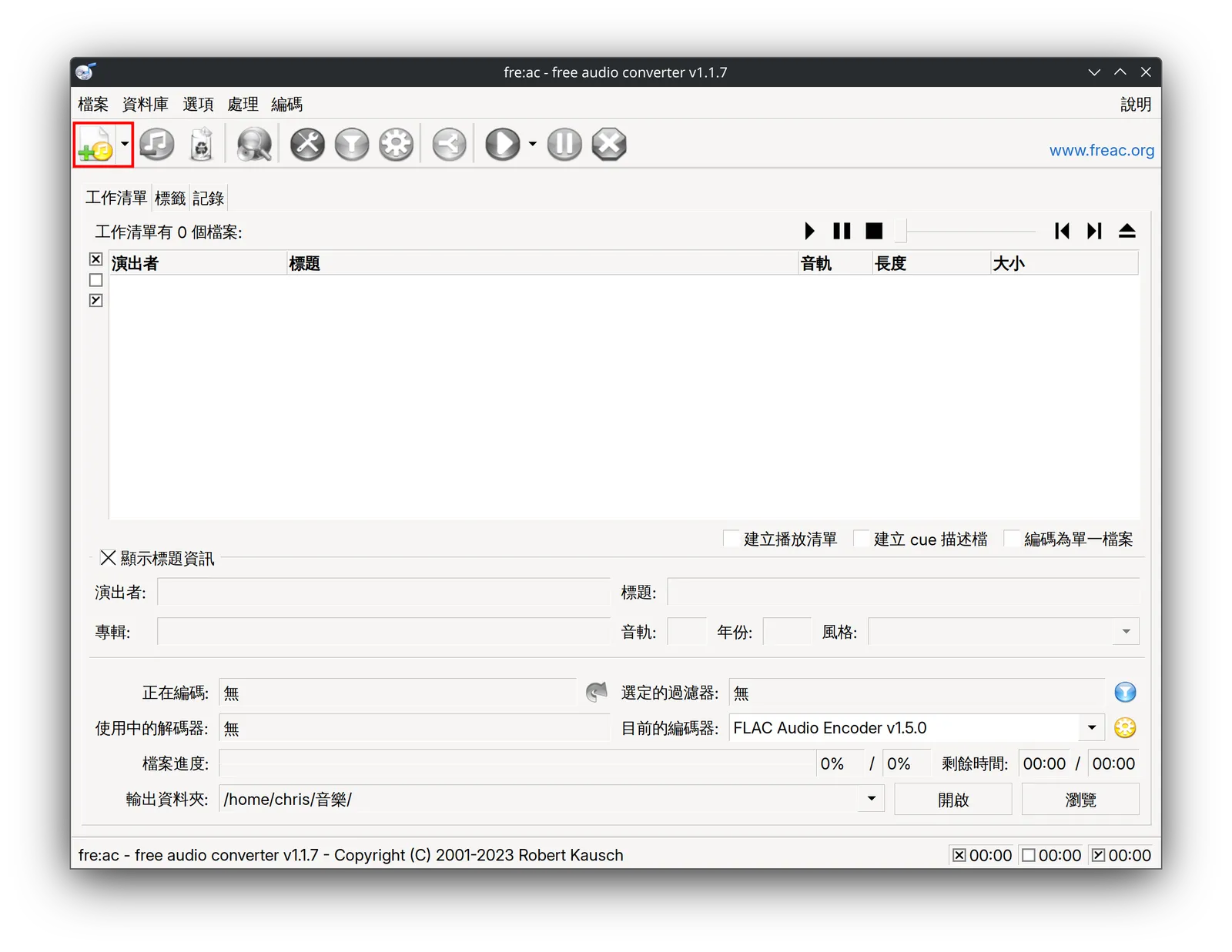This screenshot has height=952, width=1232.
Task: Click the toggle-selection checkmark box beside the joblist
Action: tap(95, 300)
